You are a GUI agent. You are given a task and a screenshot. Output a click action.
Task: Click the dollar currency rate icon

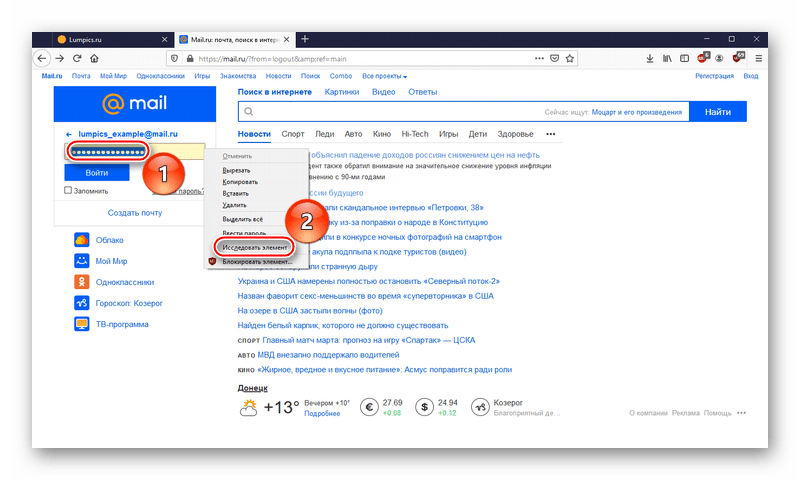click(424, 407)
